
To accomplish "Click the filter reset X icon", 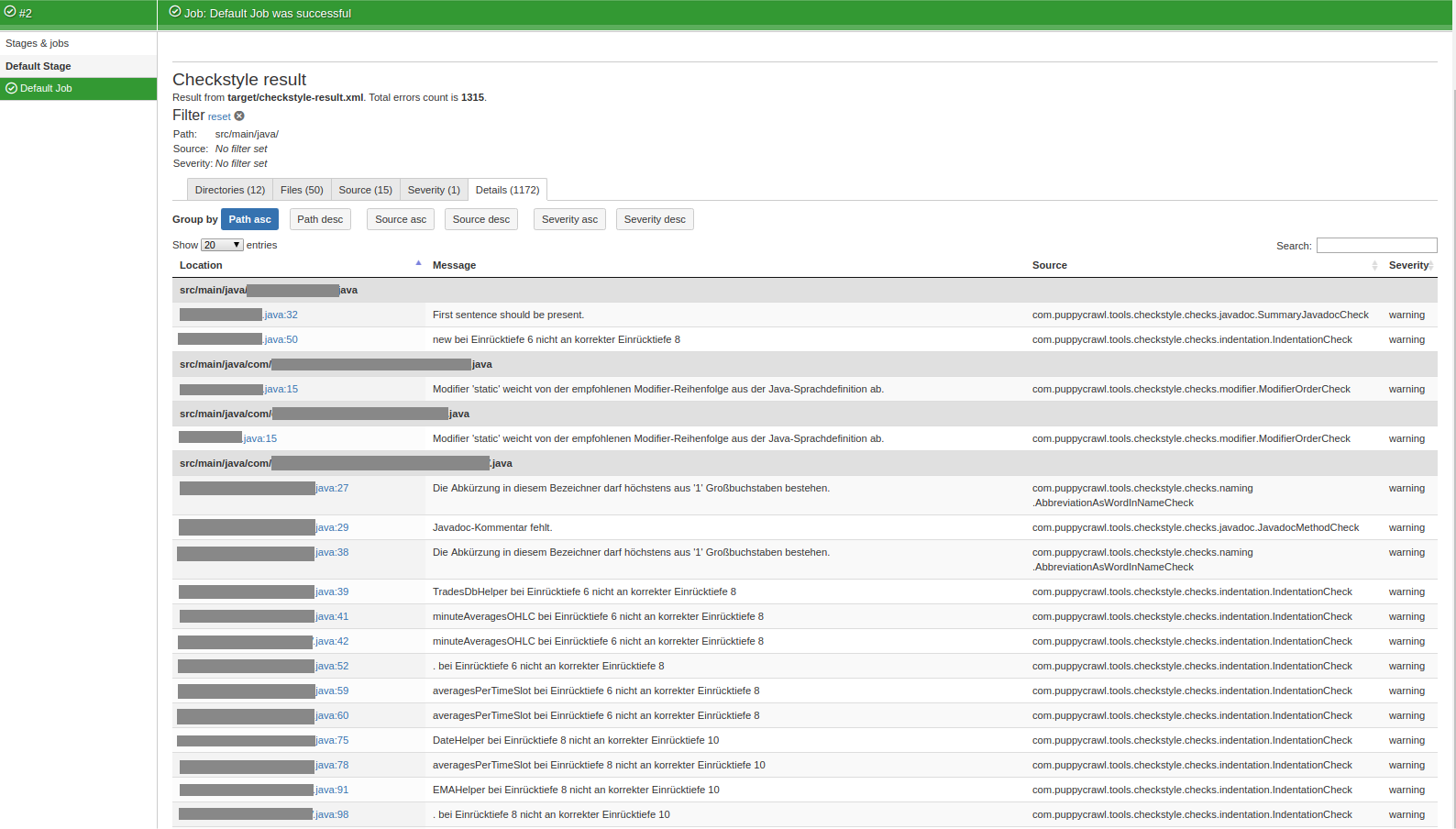I will (x=239, y=116).
